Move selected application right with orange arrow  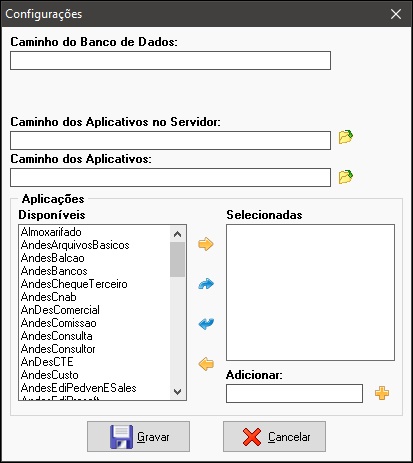coord(206,244)
